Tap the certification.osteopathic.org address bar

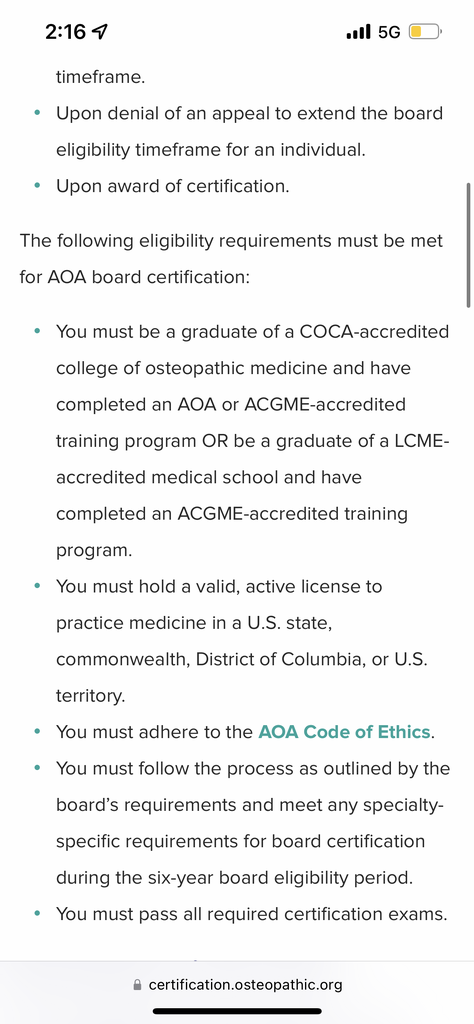click(237, 984)
